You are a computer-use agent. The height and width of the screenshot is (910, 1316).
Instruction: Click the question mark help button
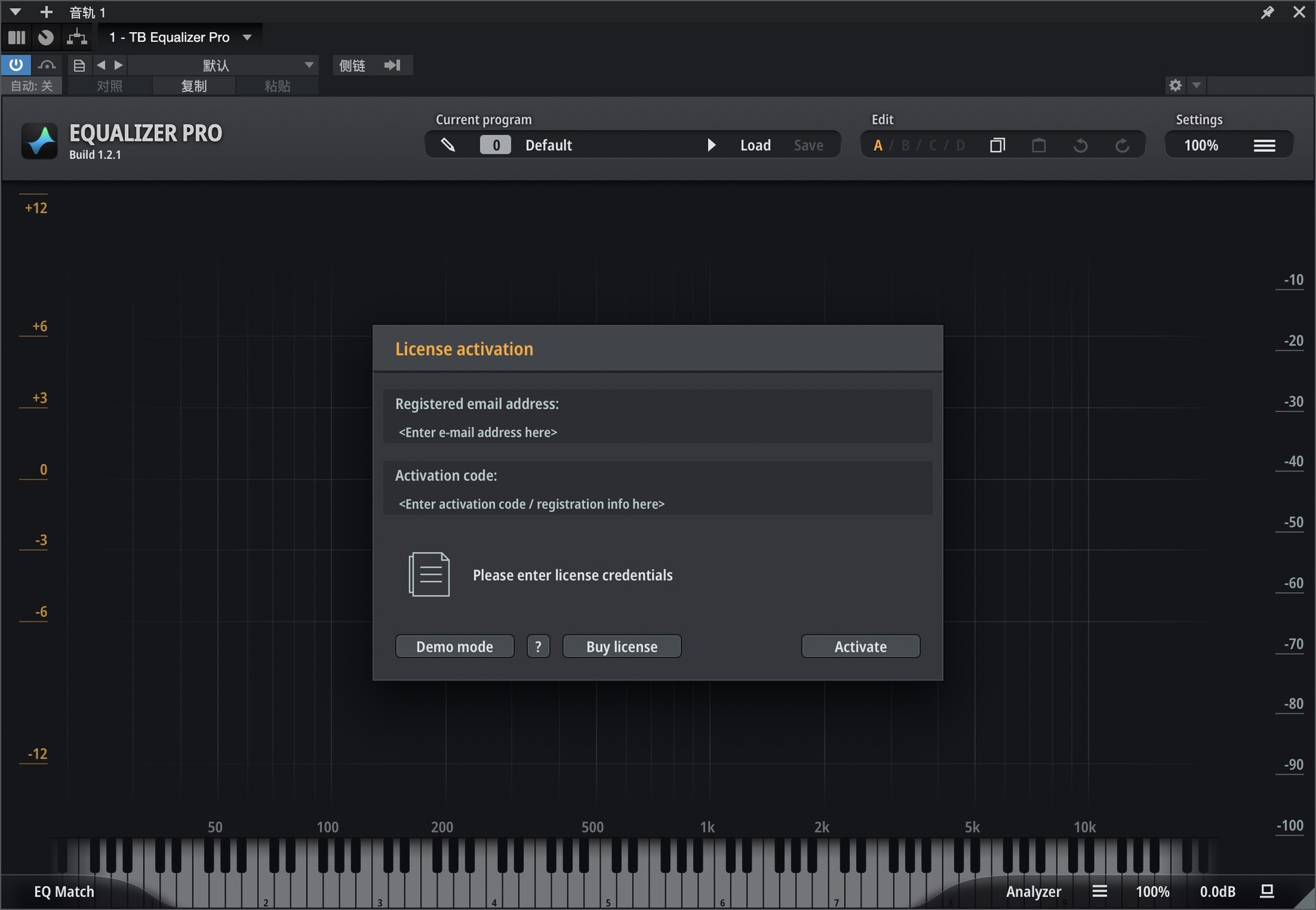coord(538,646)
